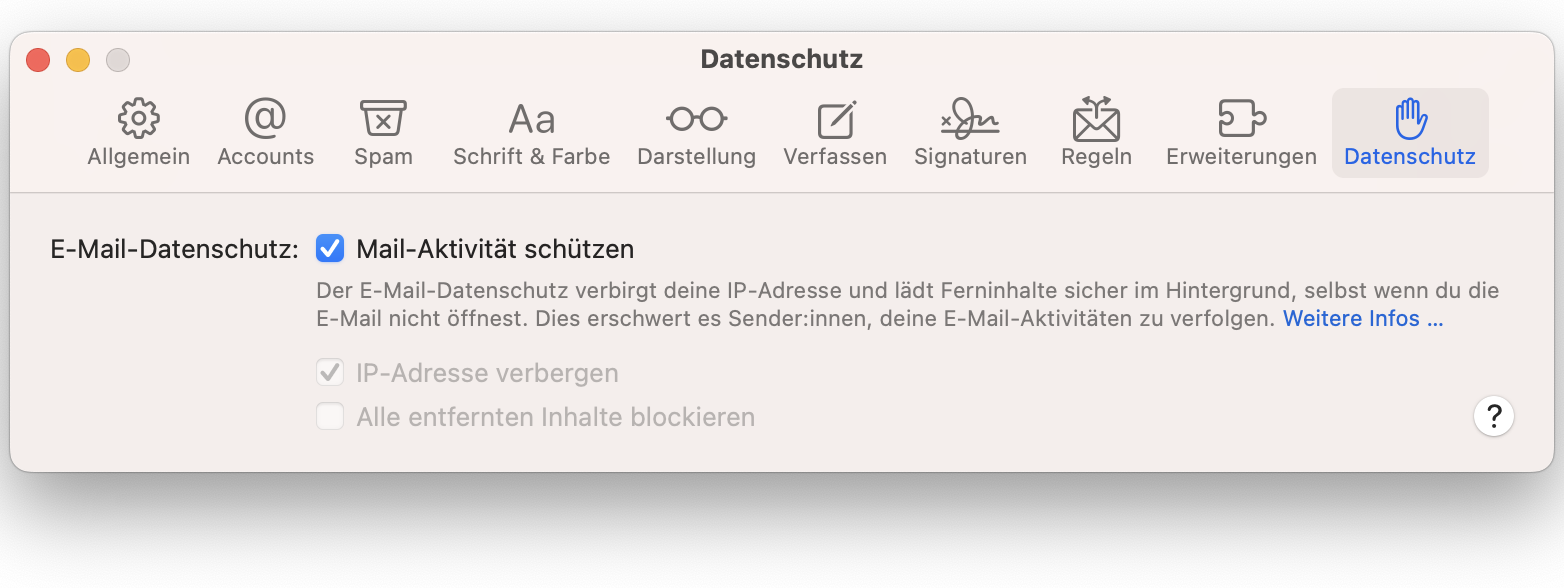This screenshot has width=1564, height=588.
Task: Click the E-Mail-Datenschutz field label
Action: 175,249
